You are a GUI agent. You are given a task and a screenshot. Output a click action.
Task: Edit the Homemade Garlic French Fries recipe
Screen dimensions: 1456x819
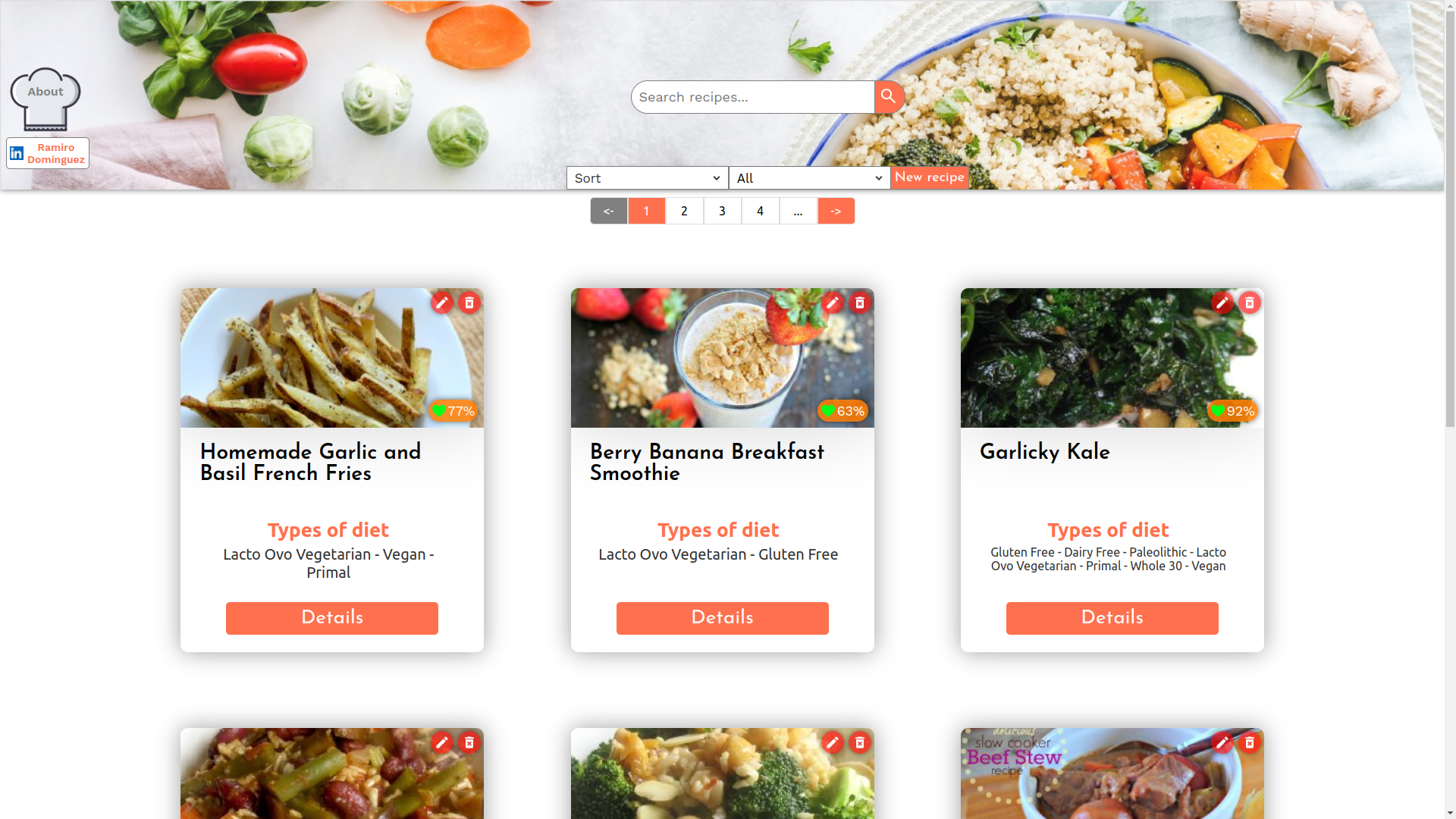(442, 303)
